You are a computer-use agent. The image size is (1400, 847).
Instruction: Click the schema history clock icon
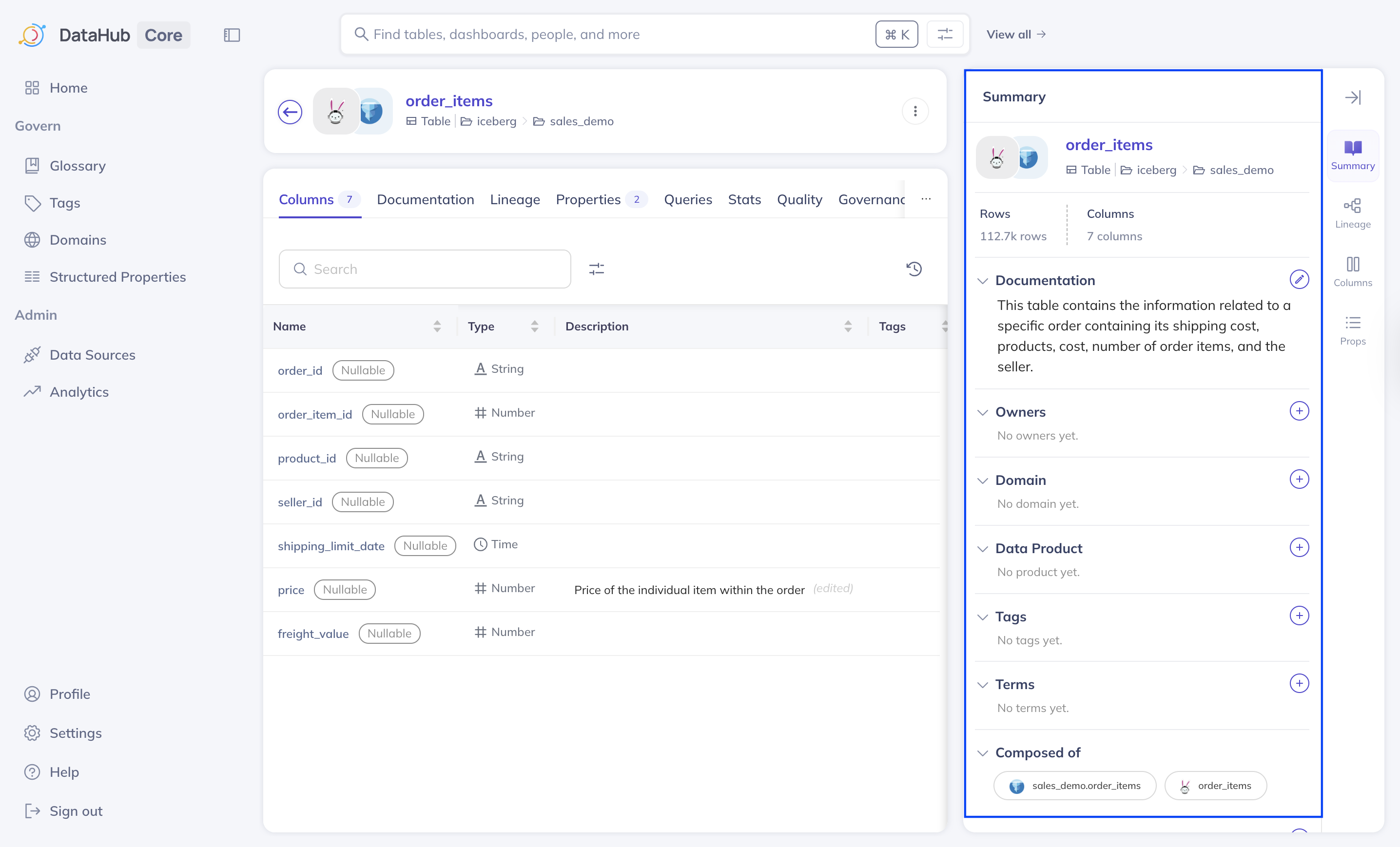(914, 269)
